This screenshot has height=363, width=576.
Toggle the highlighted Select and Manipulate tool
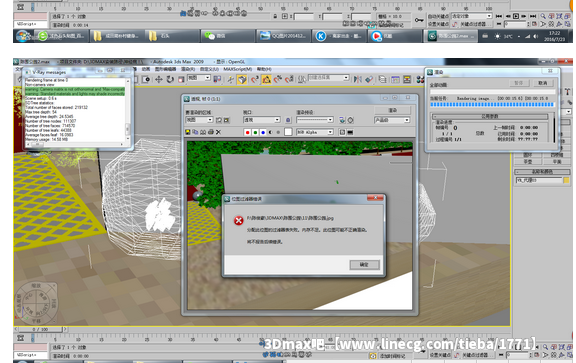click(242, 79)
